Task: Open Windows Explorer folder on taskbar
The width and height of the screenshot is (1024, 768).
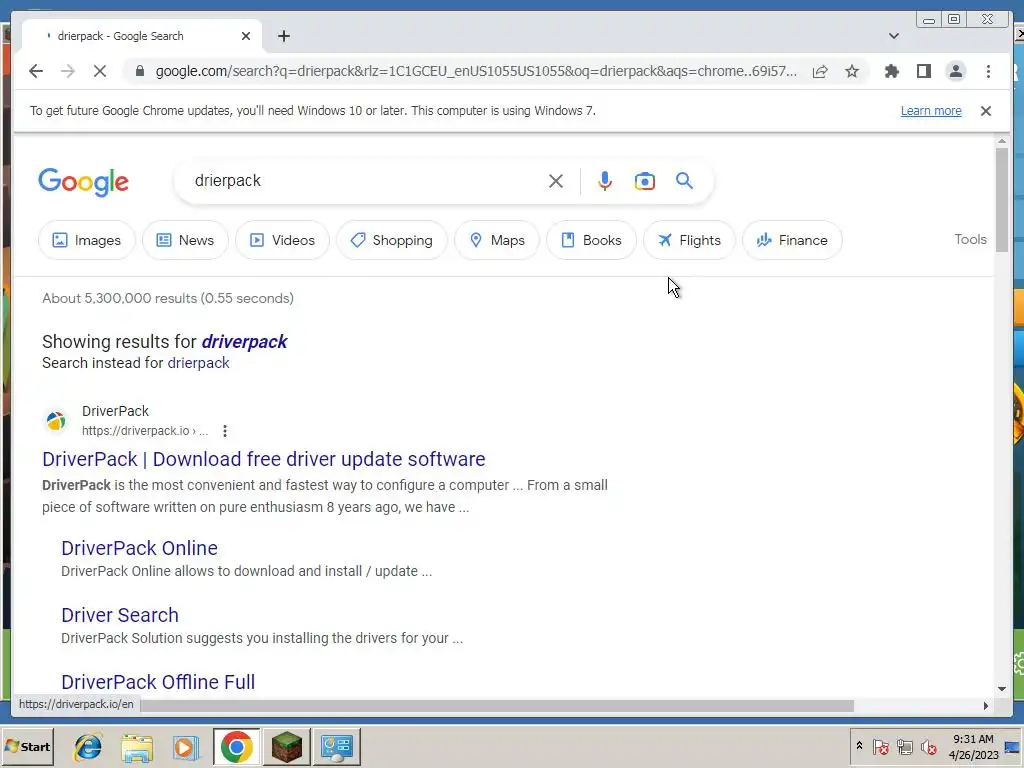Action: click(137, 747)
